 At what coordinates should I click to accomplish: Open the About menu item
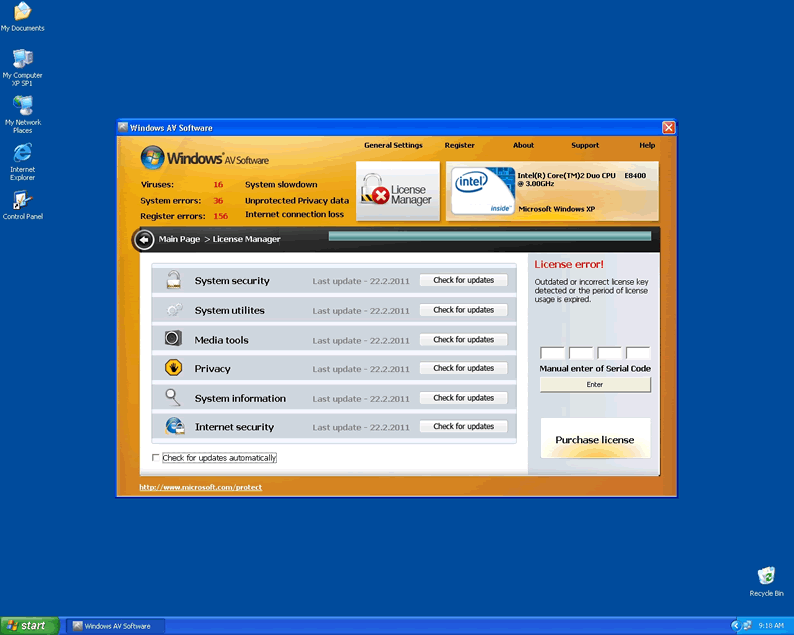524,145
